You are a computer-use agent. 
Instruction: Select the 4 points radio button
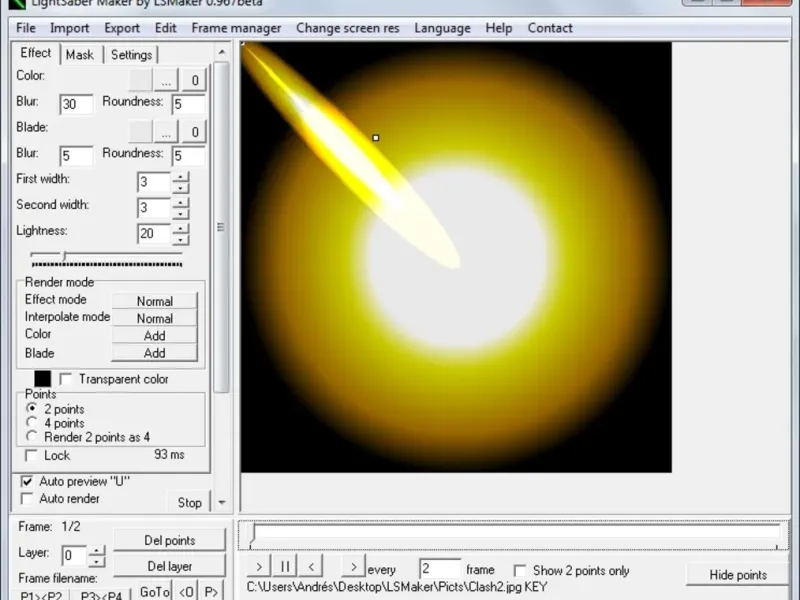[32, 422]
